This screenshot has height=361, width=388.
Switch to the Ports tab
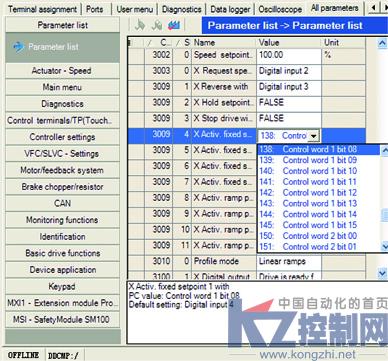pos(95,9)
